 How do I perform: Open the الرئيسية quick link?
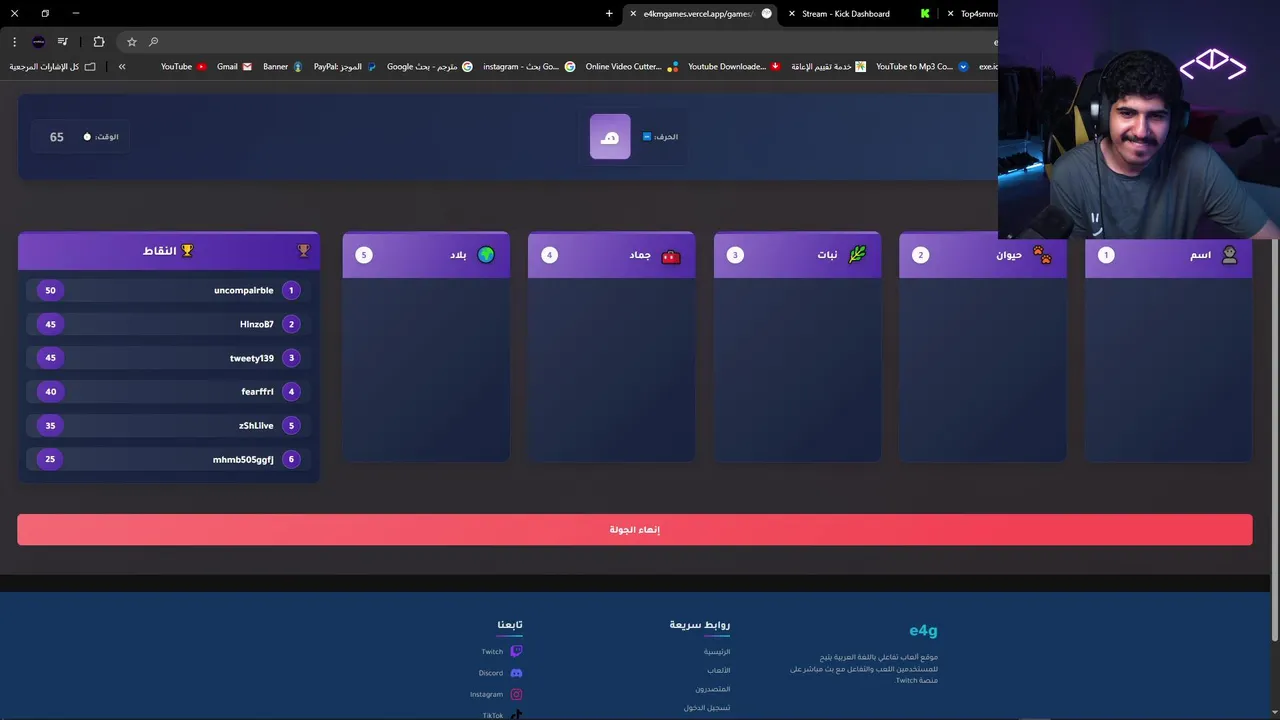(x=717, y=652)
